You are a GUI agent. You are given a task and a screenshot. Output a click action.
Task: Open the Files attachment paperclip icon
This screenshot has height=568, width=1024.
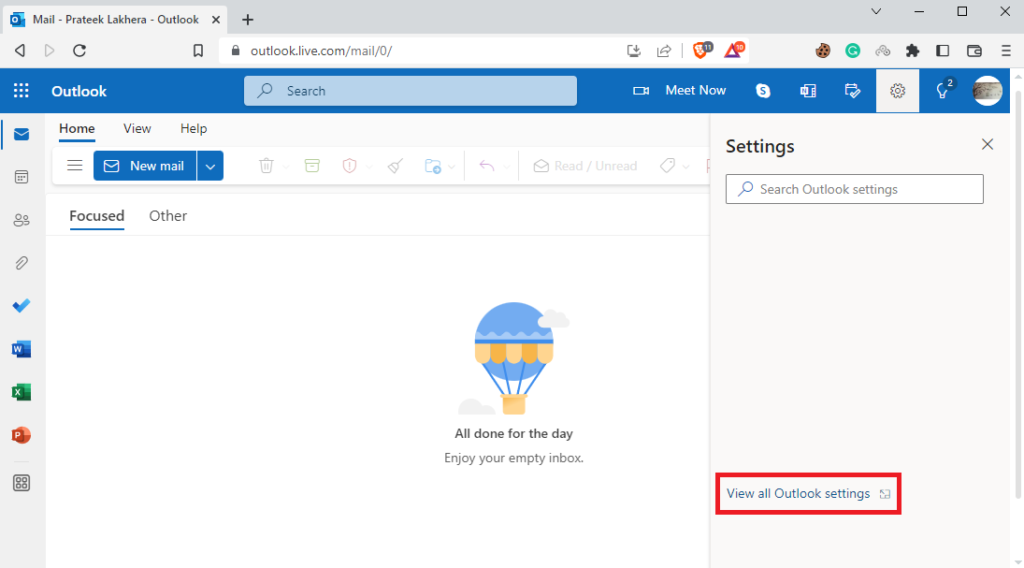(x=21, y=263)
